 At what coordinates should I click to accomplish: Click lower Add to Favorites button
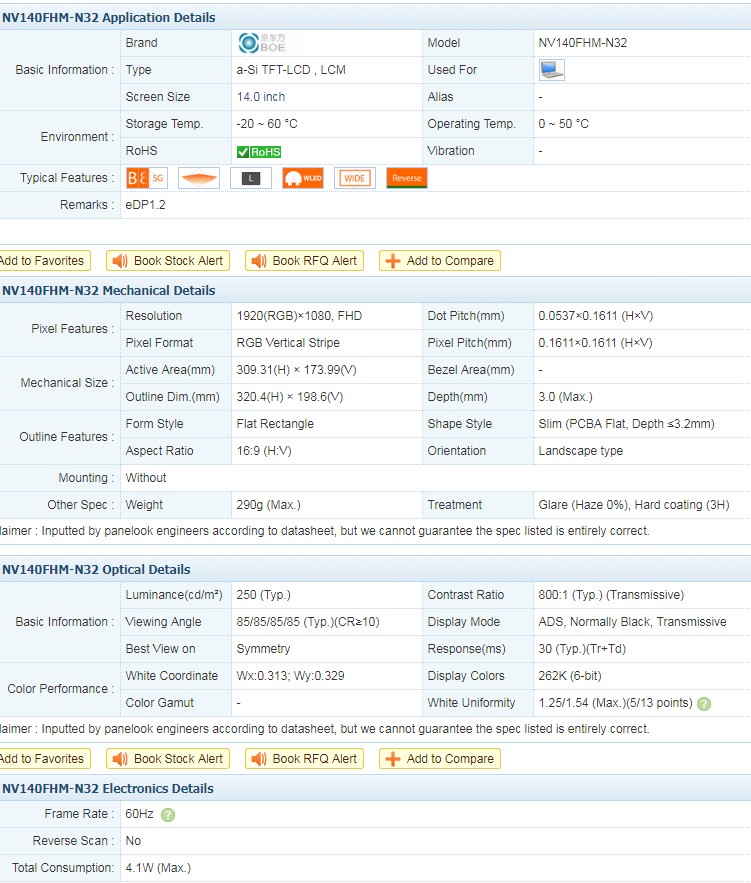(44, 759)
